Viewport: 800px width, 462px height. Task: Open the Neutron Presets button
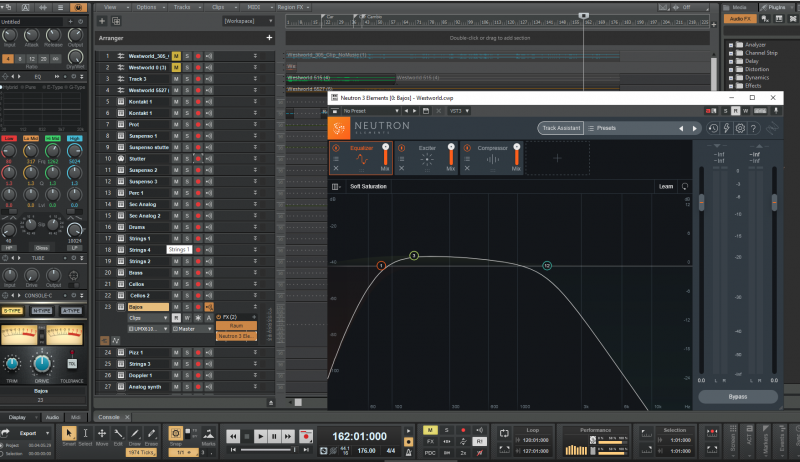point(602,128)
